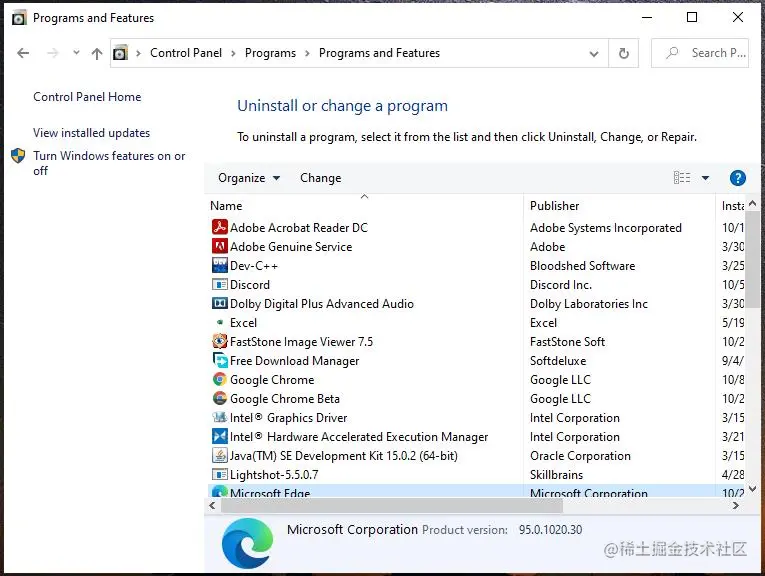Screen dimensions: 765x576
Task: Click the Control Panel breadcrumb
Action: pyautogui.click(x=186, y=53)
